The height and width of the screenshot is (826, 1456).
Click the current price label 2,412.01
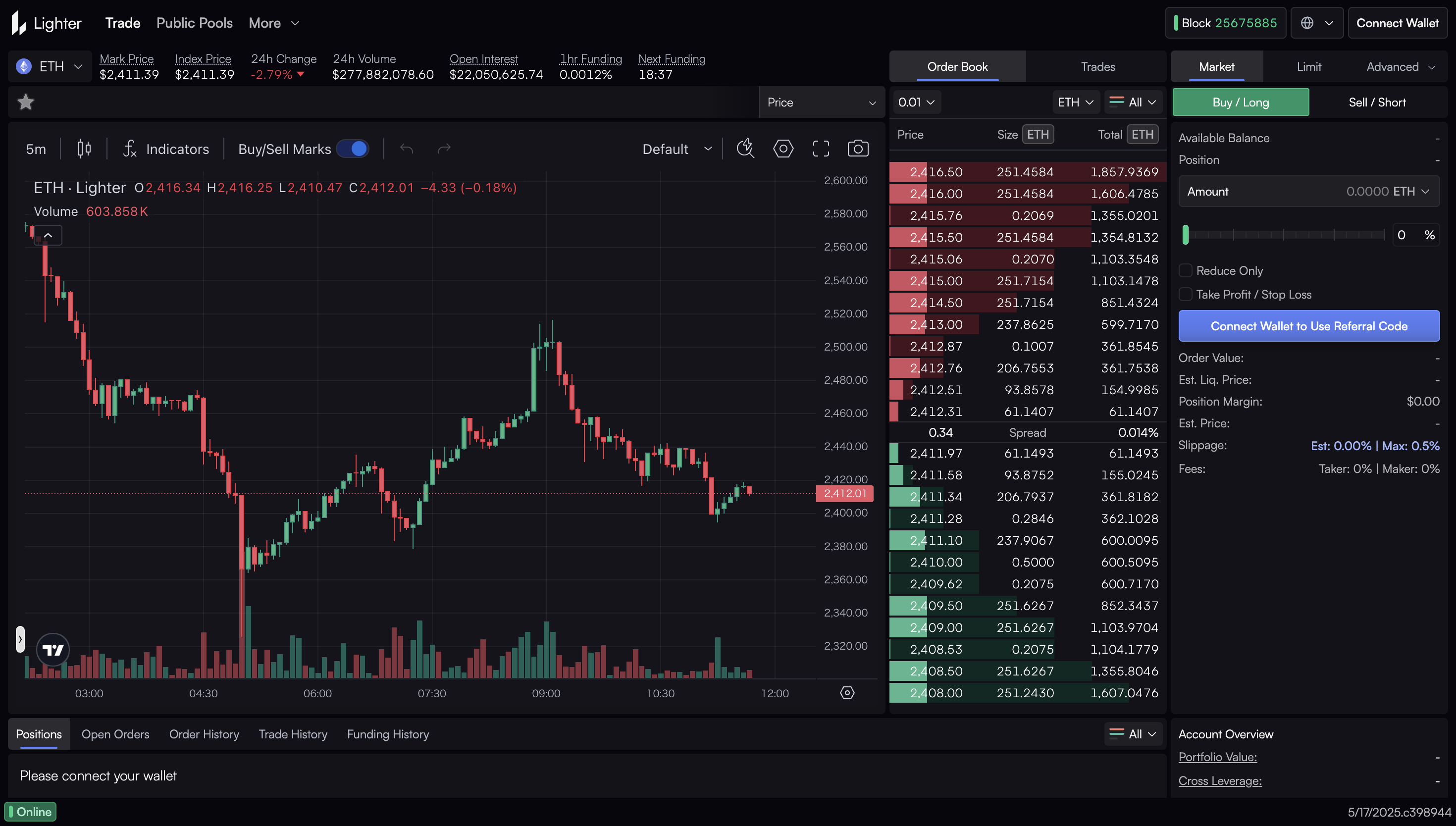pyautogui.click(x=844, y=493)
